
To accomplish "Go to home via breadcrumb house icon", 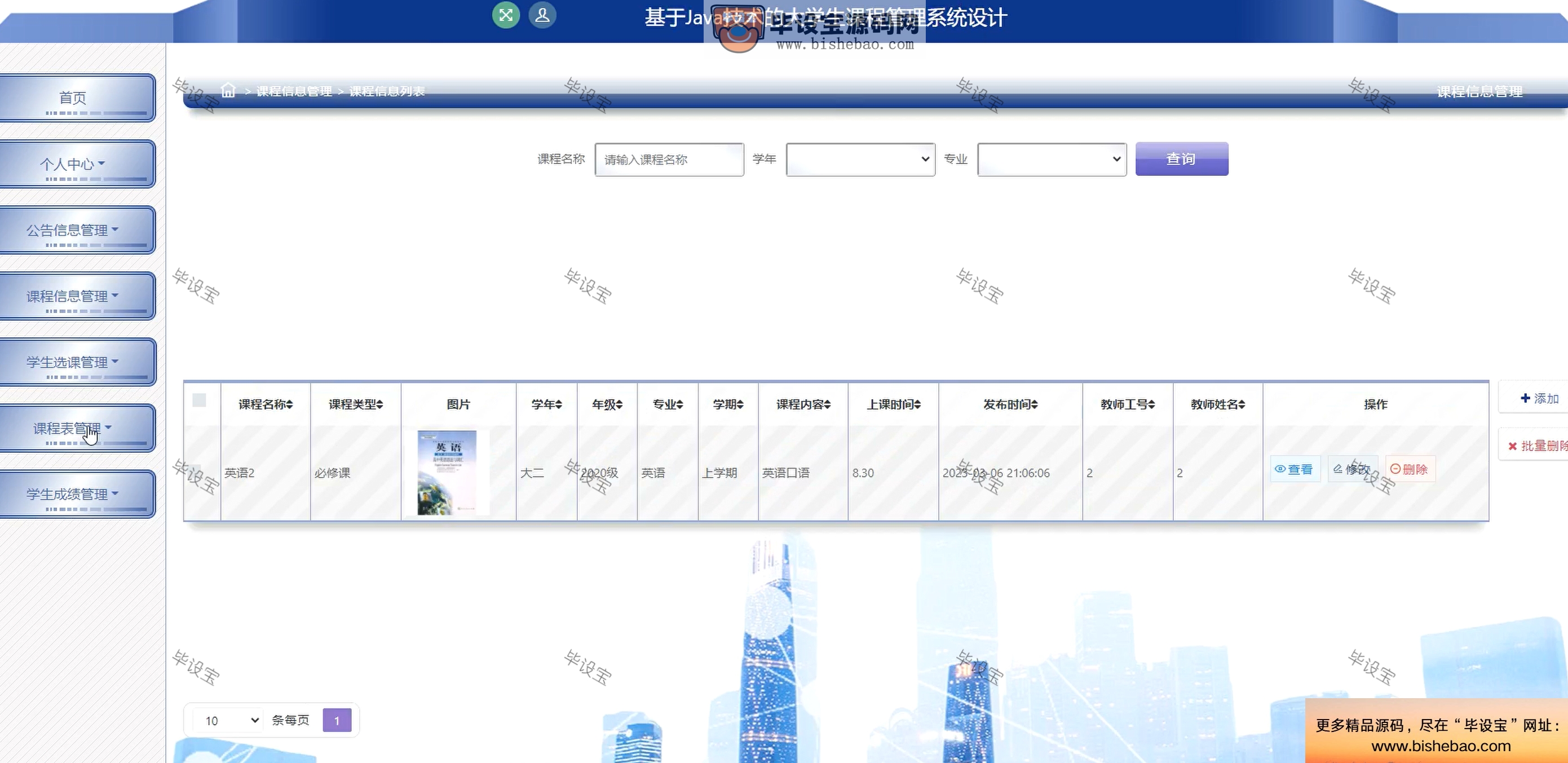I will point(228,91).
